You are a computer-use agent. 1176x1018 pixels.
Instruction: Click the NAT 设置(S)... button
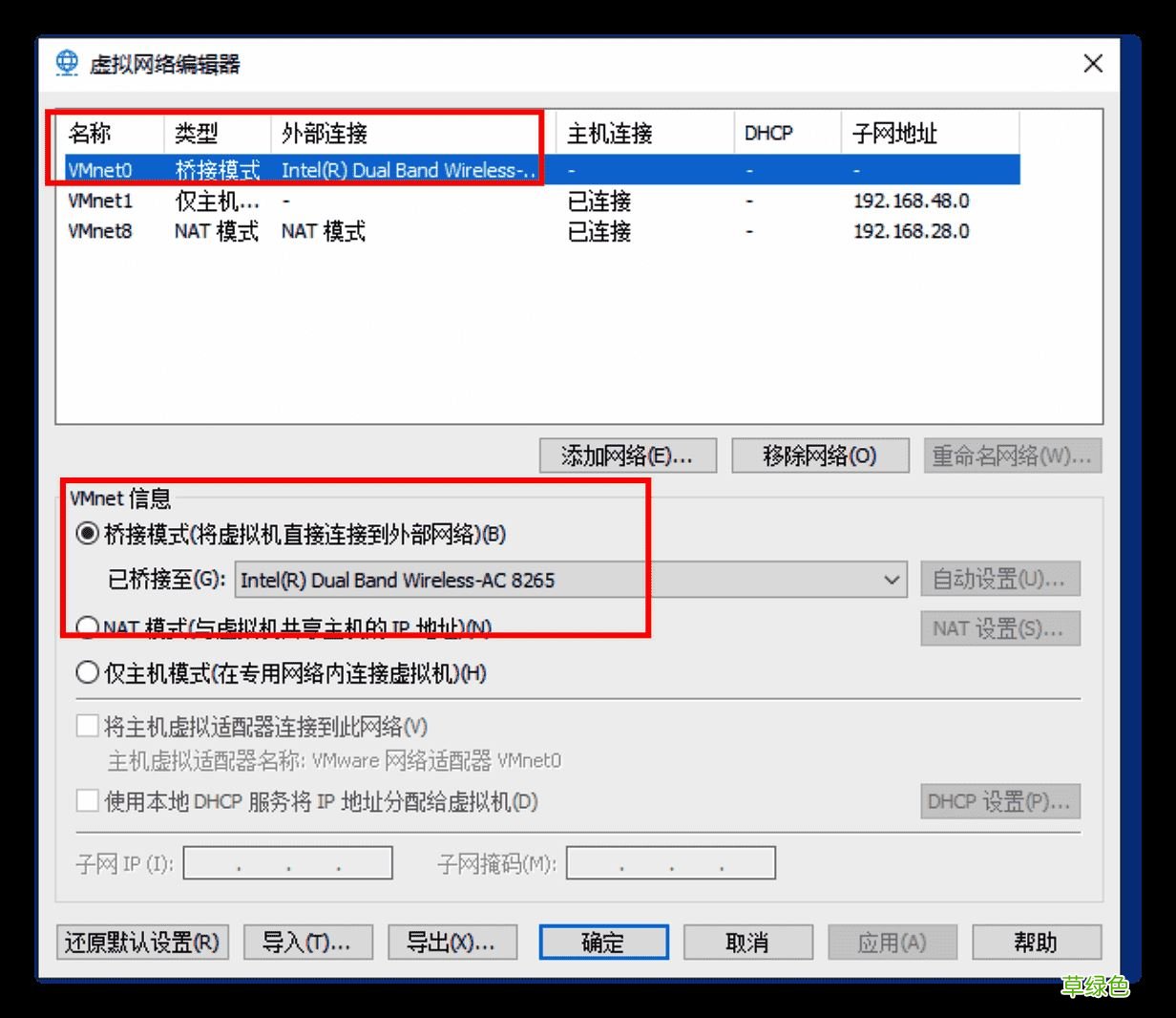tap(999, 628)
